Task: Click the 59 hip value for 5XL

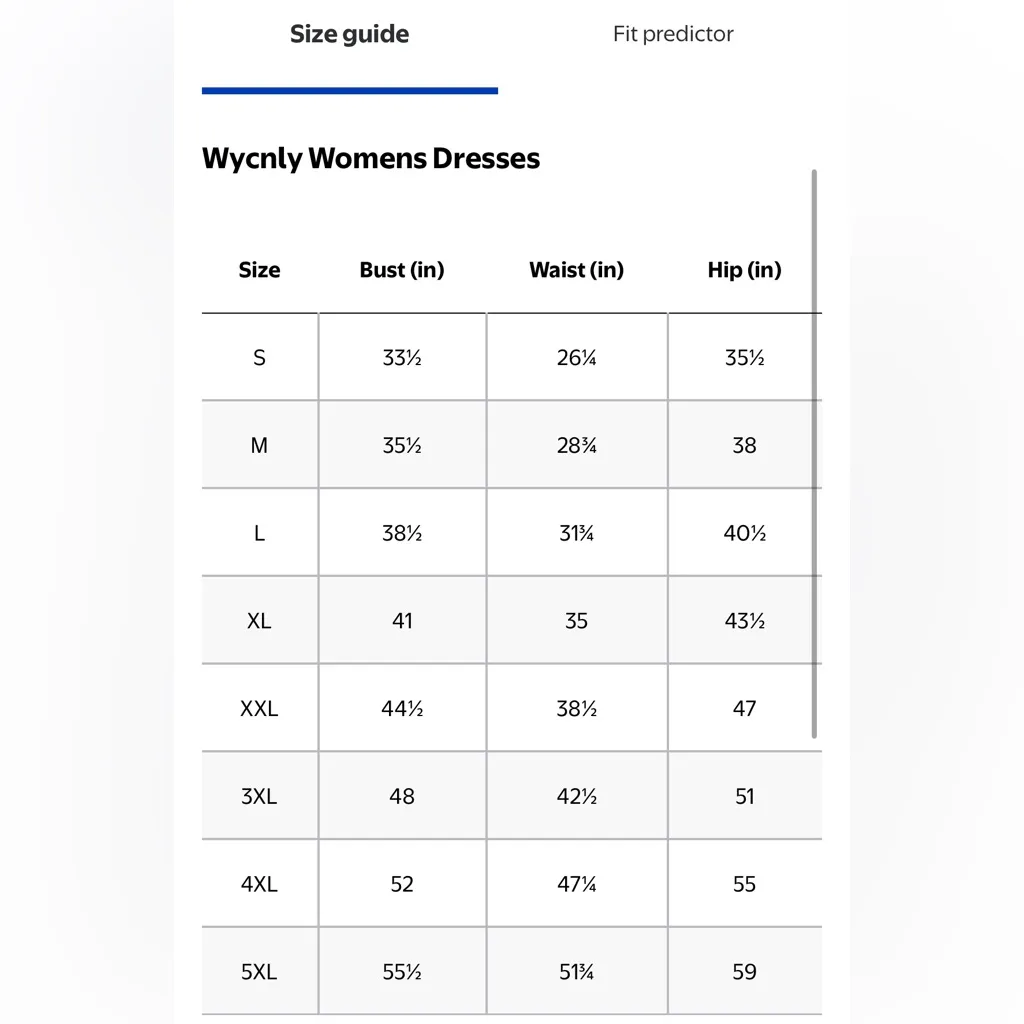Action: tap(744, 972)
